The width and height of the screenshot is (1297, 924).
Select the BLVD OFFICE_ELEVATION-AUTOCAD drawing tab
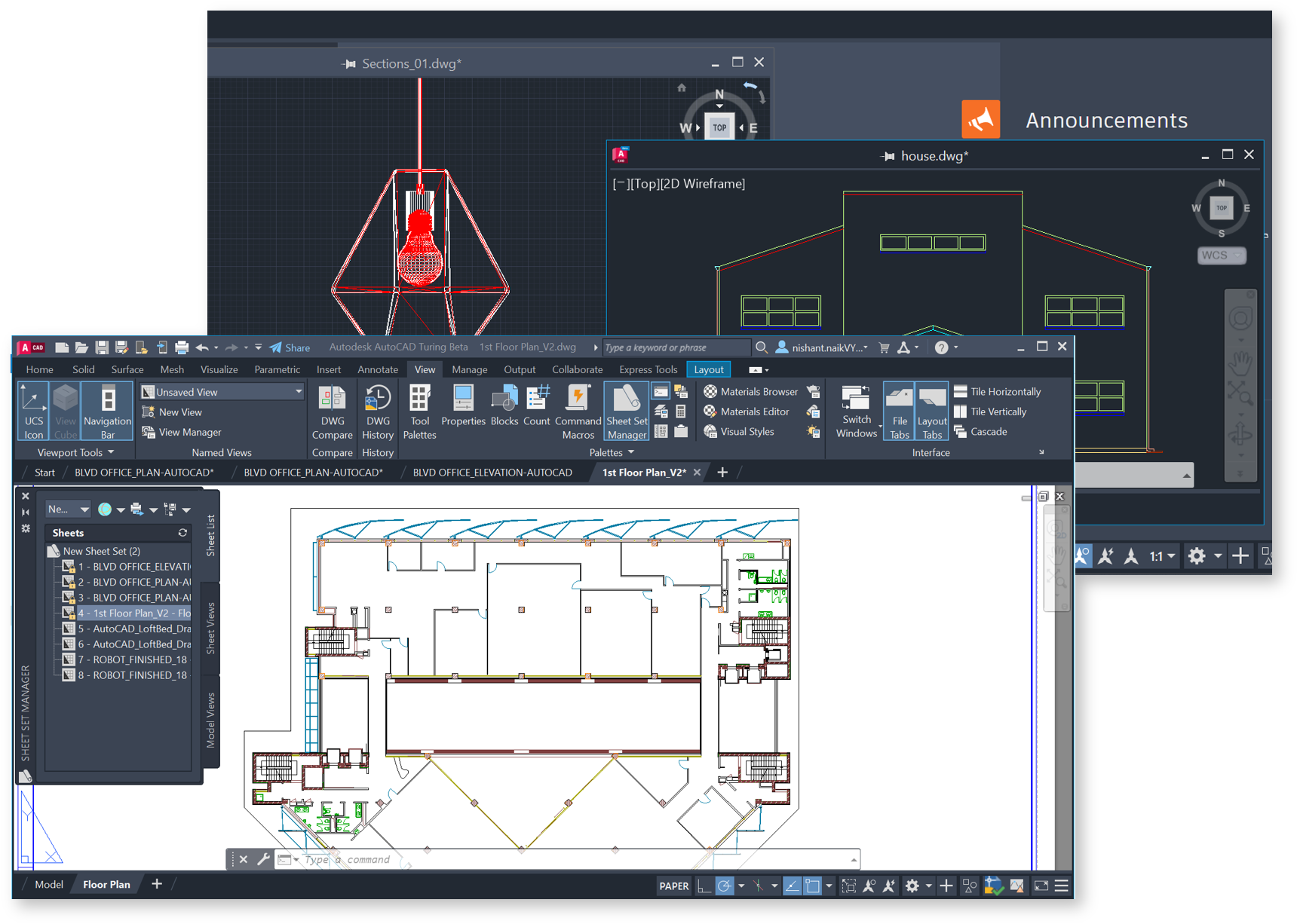492,473
